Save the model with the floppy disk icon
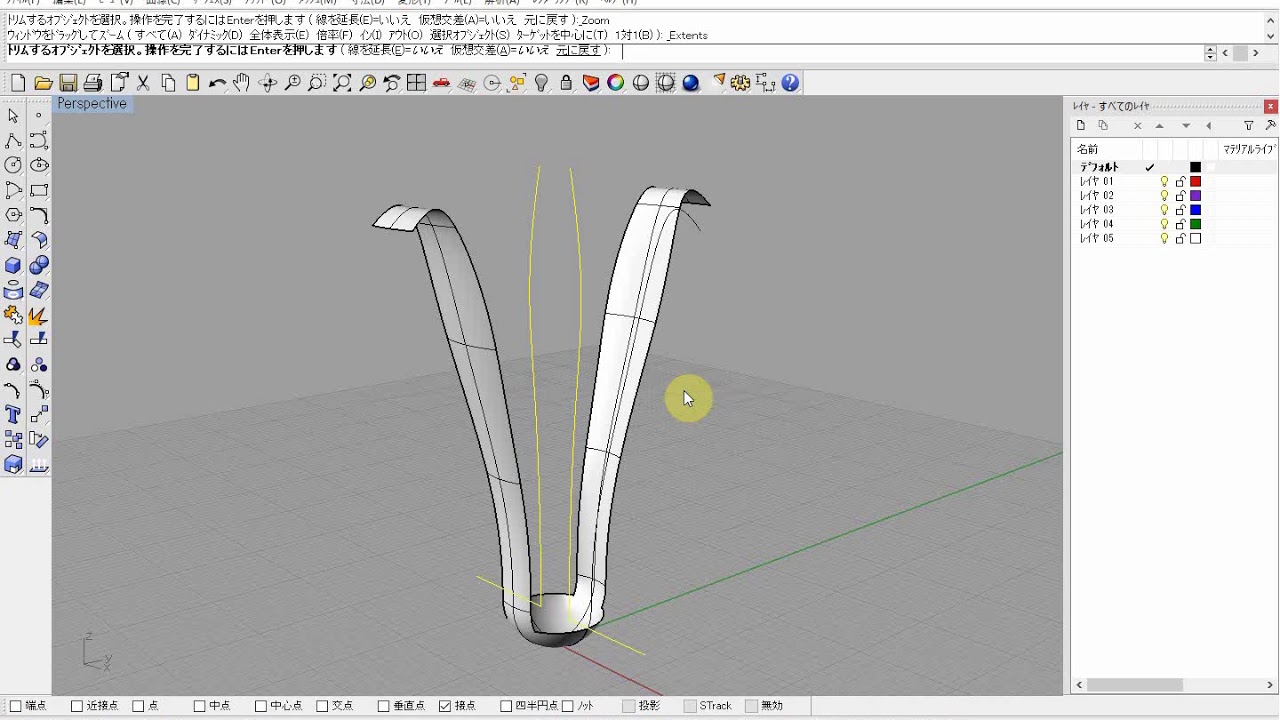 [x=68, y=83]
